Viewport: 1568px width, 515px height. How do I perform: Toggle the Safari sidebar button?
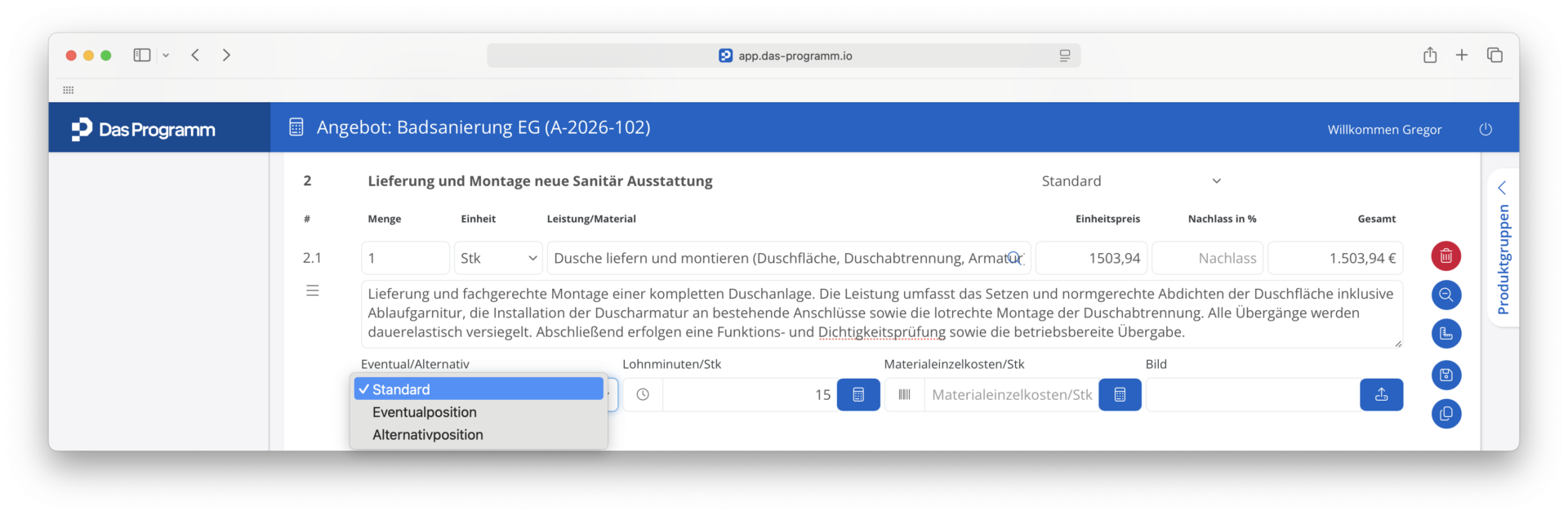(142, 55)
